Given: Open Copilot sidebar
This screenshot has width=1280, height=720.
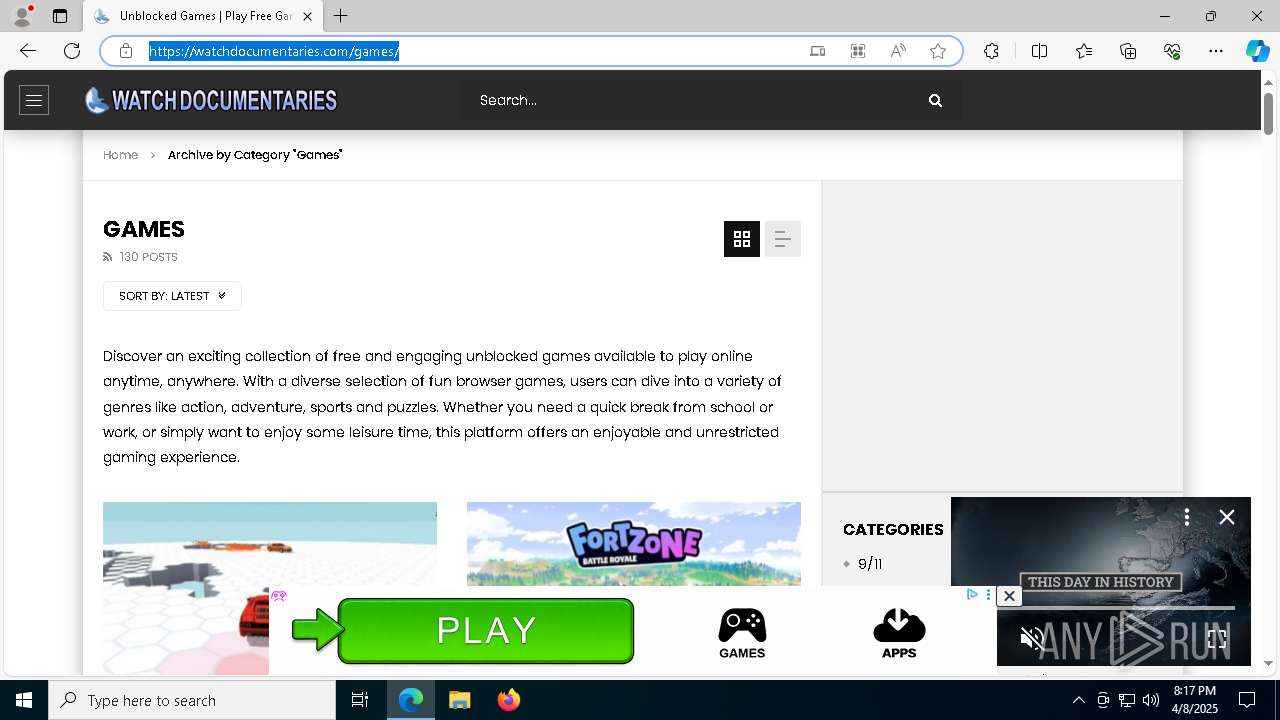Looking at the screenshot, I should point(1258,51).
